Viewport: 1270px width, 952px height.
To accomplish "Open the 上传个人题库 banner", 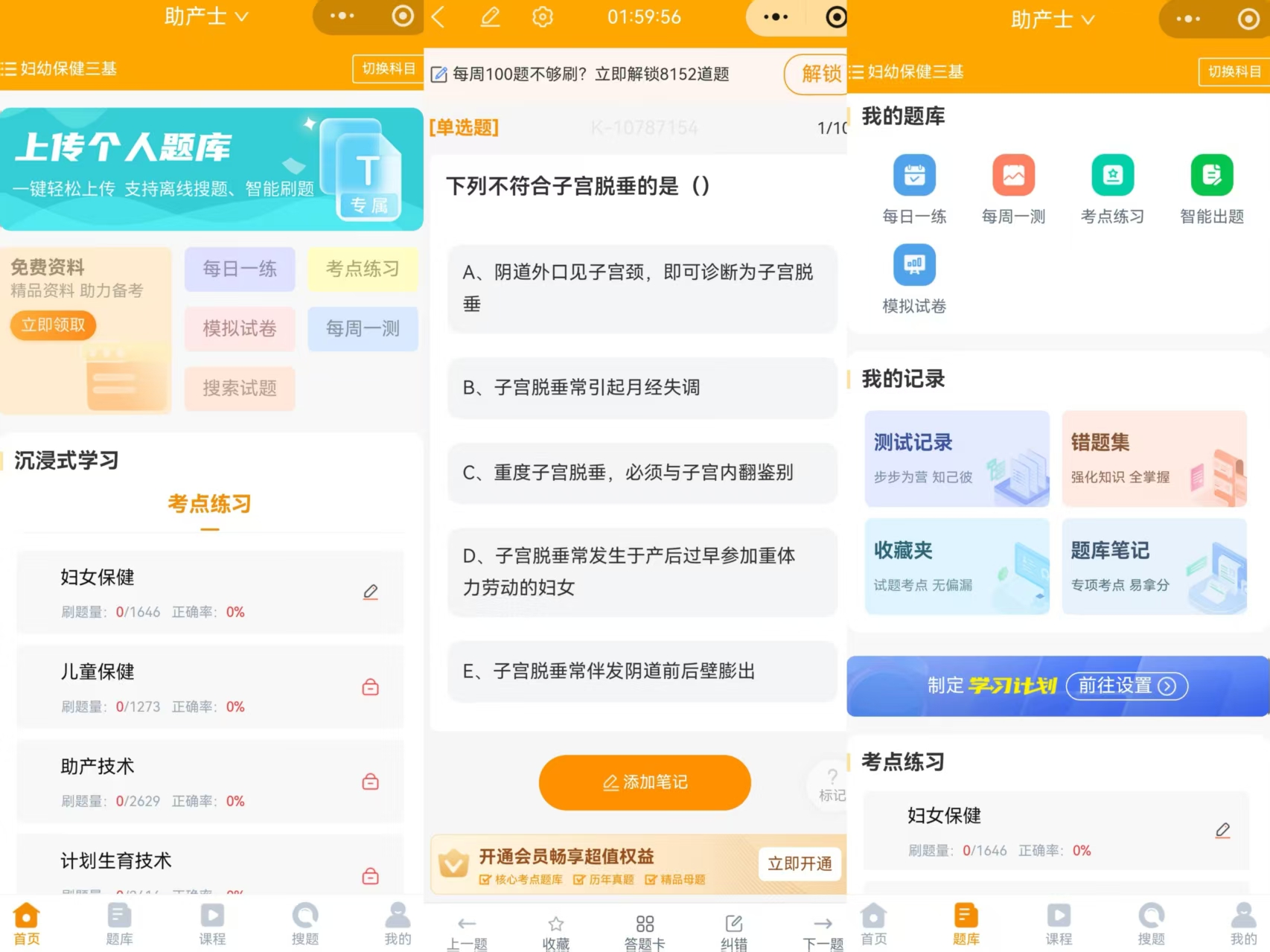I will pos(211,169).
